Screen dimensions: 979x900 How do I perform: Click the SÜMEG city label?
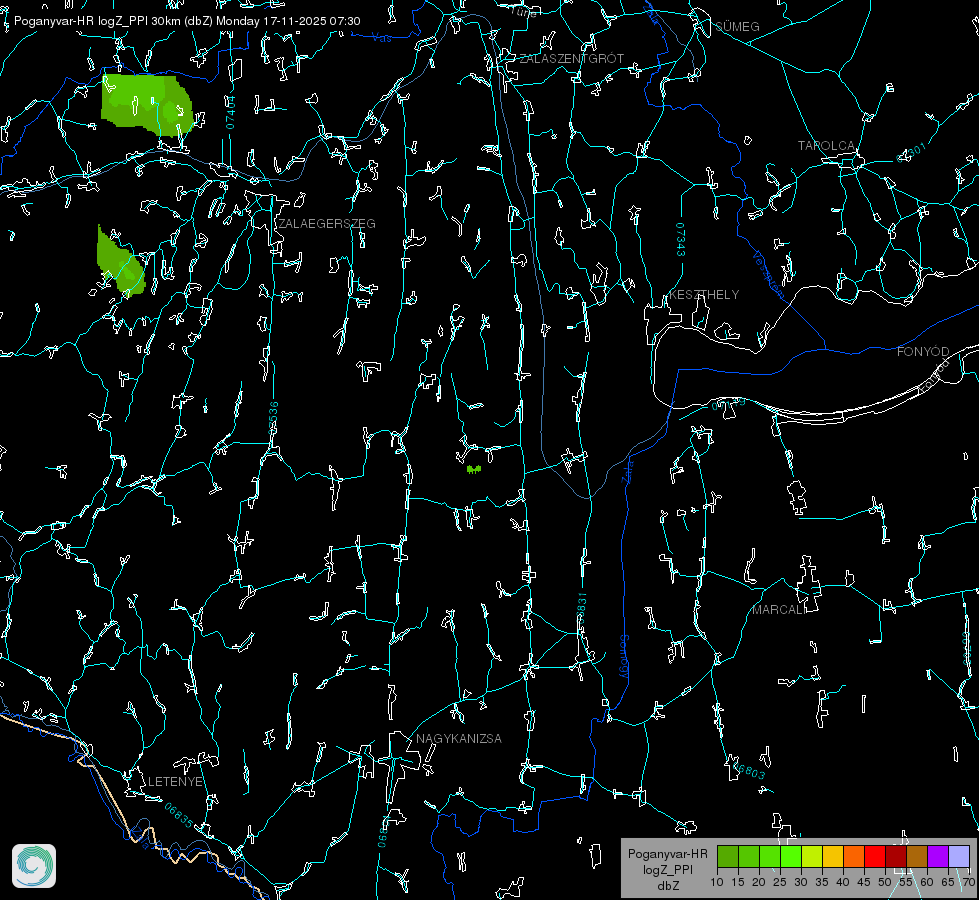click(x=737, y=26)
